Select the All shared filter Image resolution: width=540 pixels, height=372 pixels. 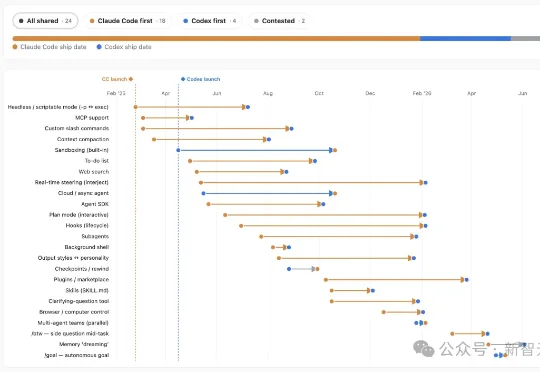pos(45,21)
